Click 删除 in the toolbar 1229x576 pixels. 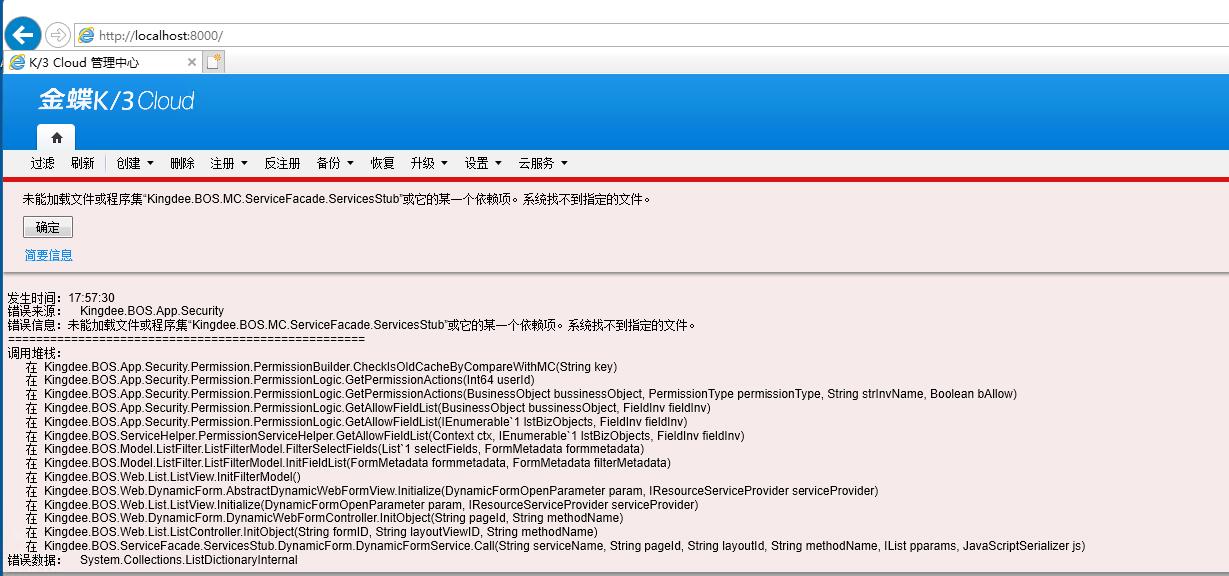point(182,163)
